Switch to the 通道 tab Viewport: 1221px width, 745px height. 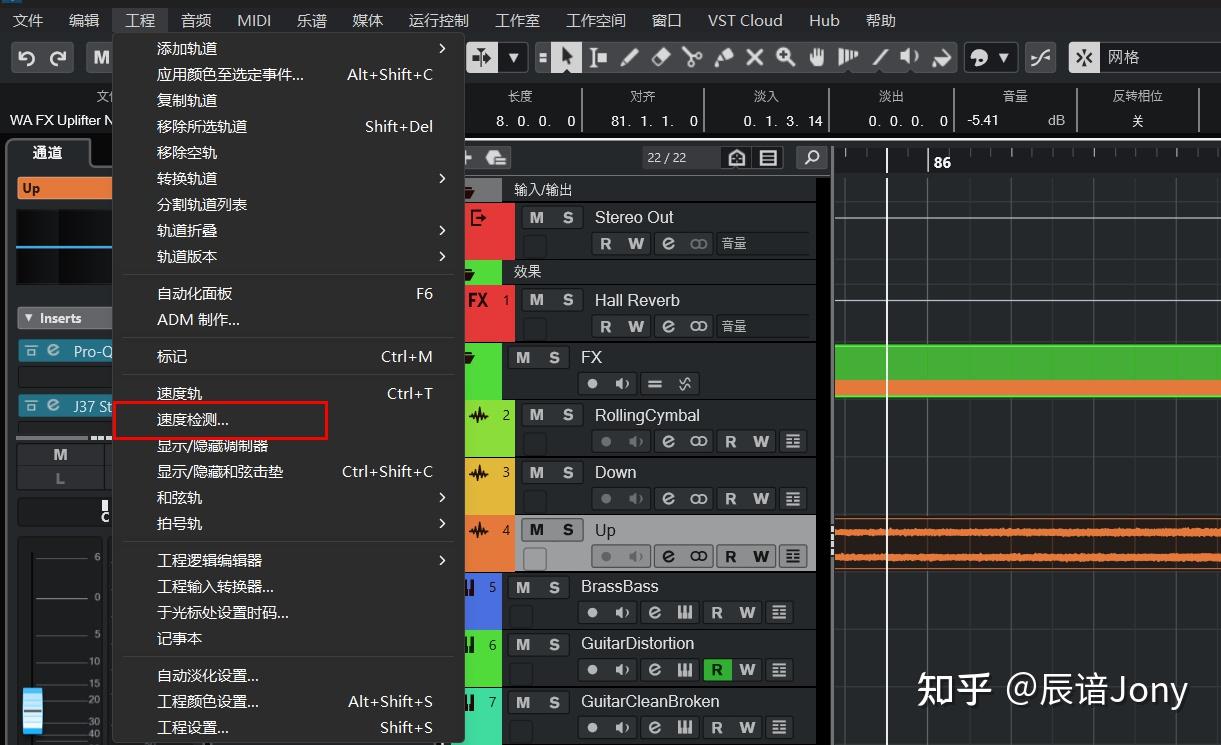click(47, 152)
